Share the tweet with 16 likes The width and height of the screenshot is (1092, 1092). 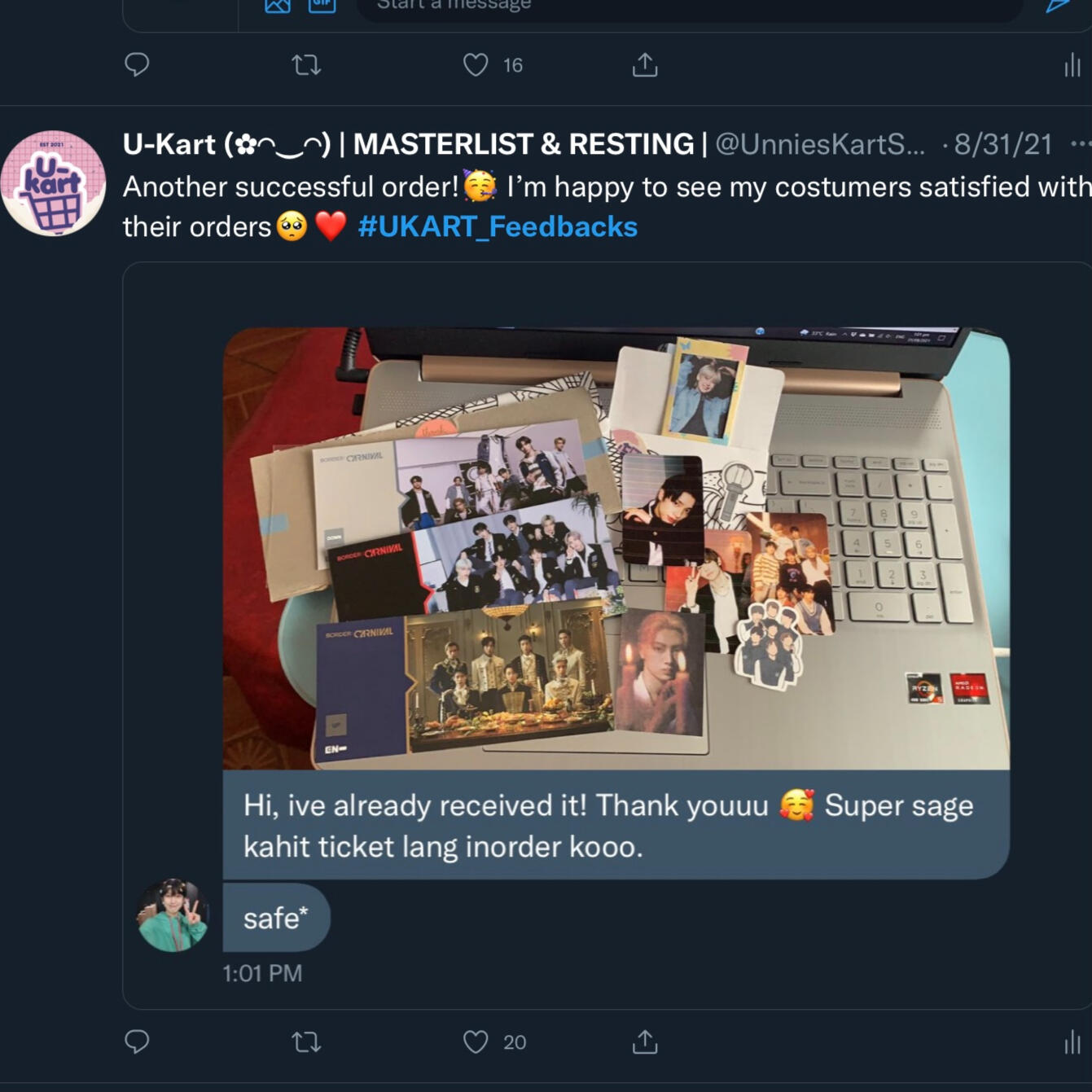coord(645,64)
